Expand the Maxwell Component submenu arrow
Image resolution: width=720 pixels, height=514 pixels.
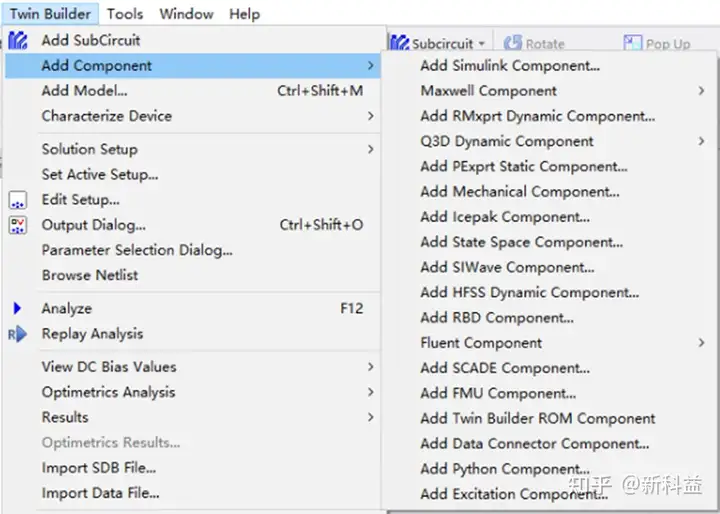click(701, 91)
